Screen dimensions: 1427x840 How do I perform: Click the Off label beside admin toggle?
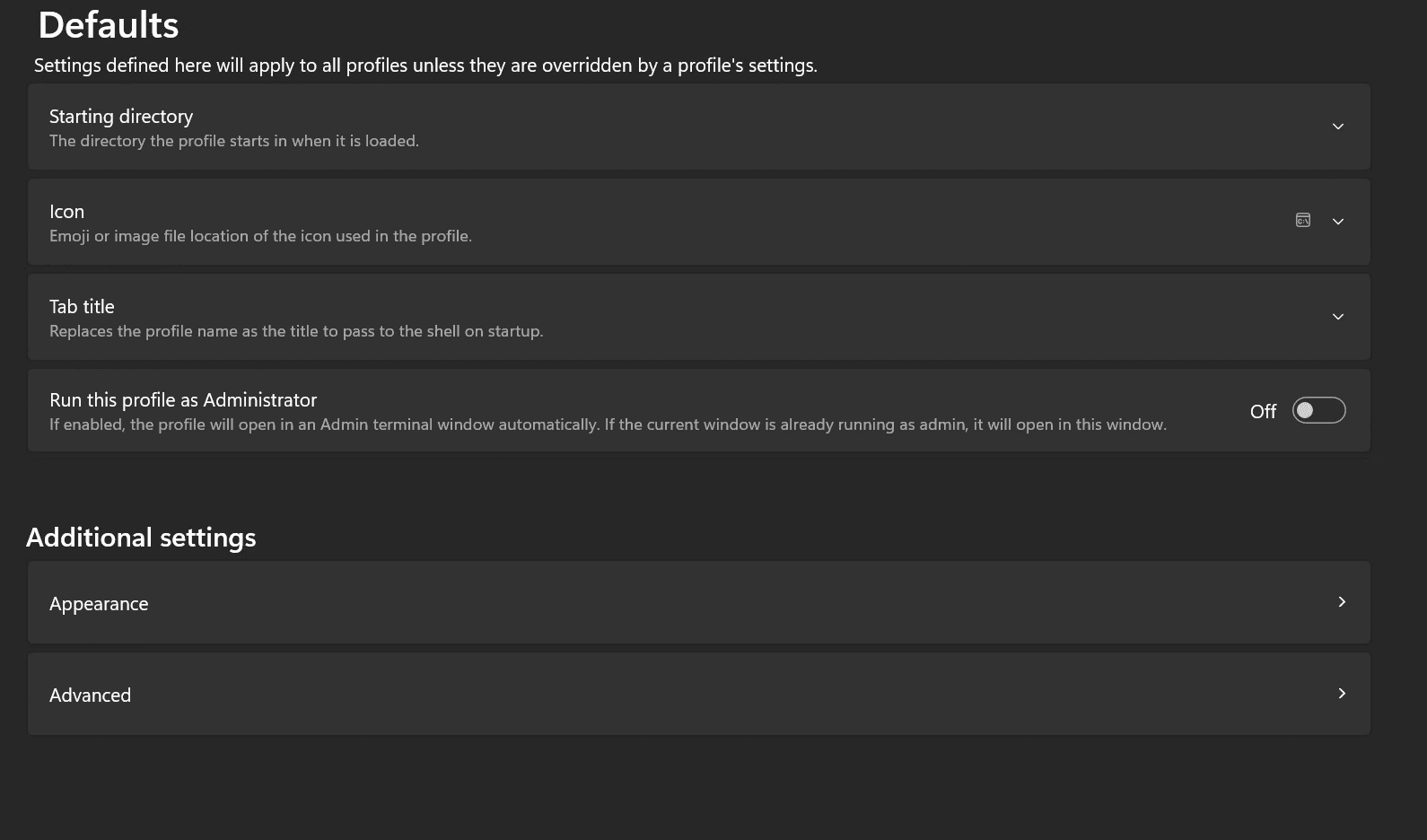1263,411
